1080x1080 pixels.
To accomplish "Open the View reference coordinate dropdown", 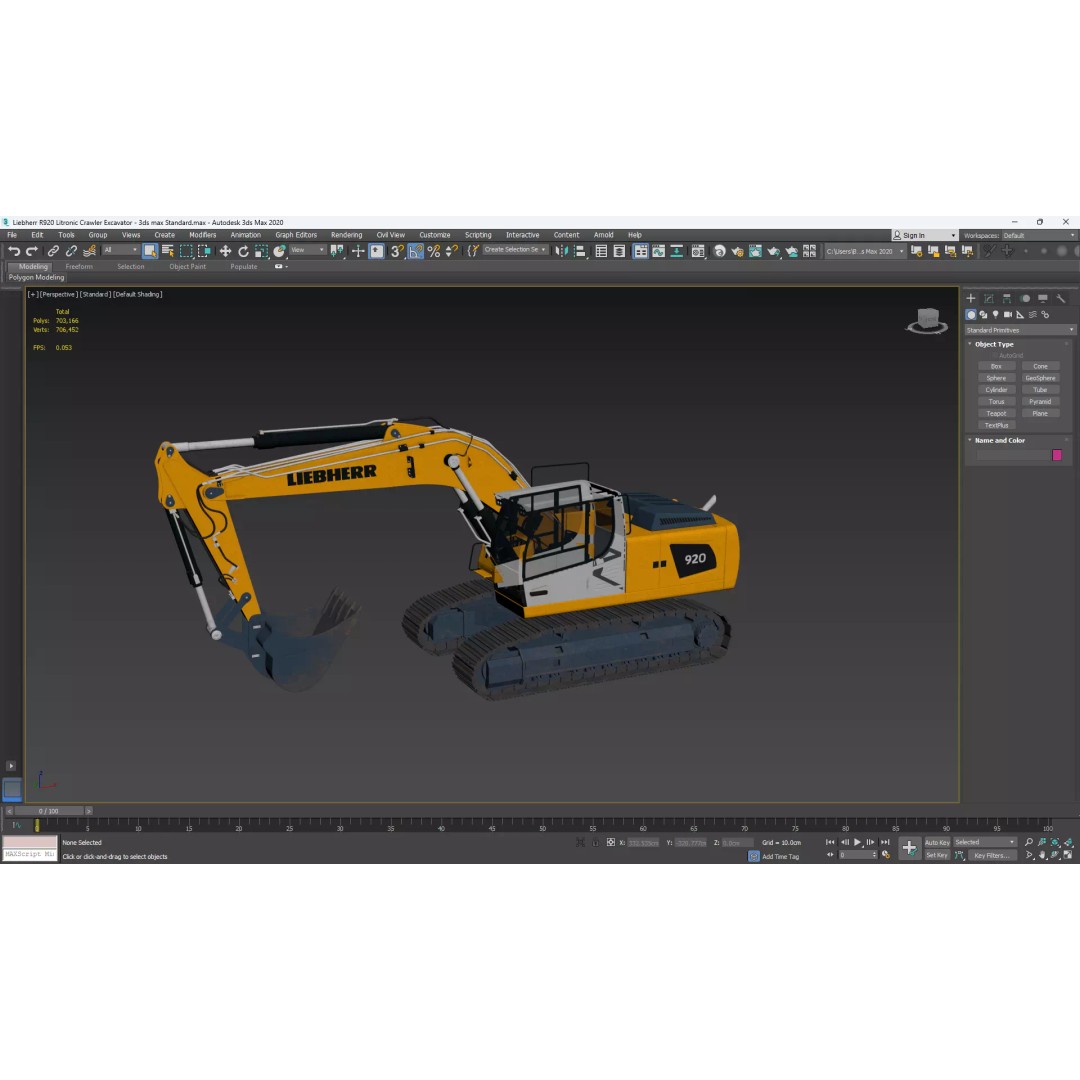I will pos(307,250).
